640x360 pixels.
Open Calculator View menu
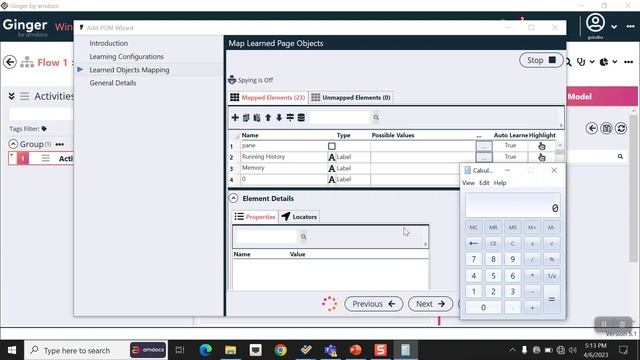(x=468, y=183)
